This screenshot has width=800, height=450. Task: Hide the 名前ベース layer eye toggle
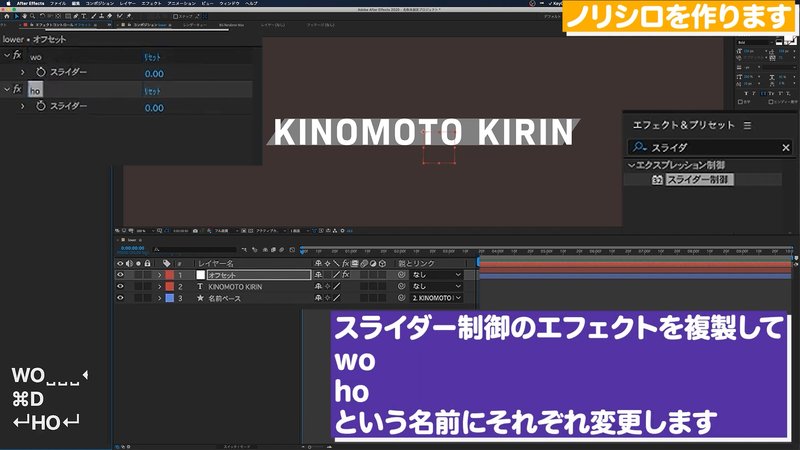click(120, 298)
